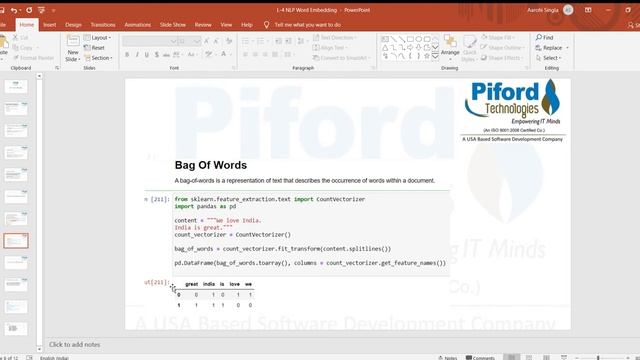Image resolution: width=640 pixels, height=360 pixels.
Task: Click the Tell me what you want to do box
Action: (x=302, y=25)
